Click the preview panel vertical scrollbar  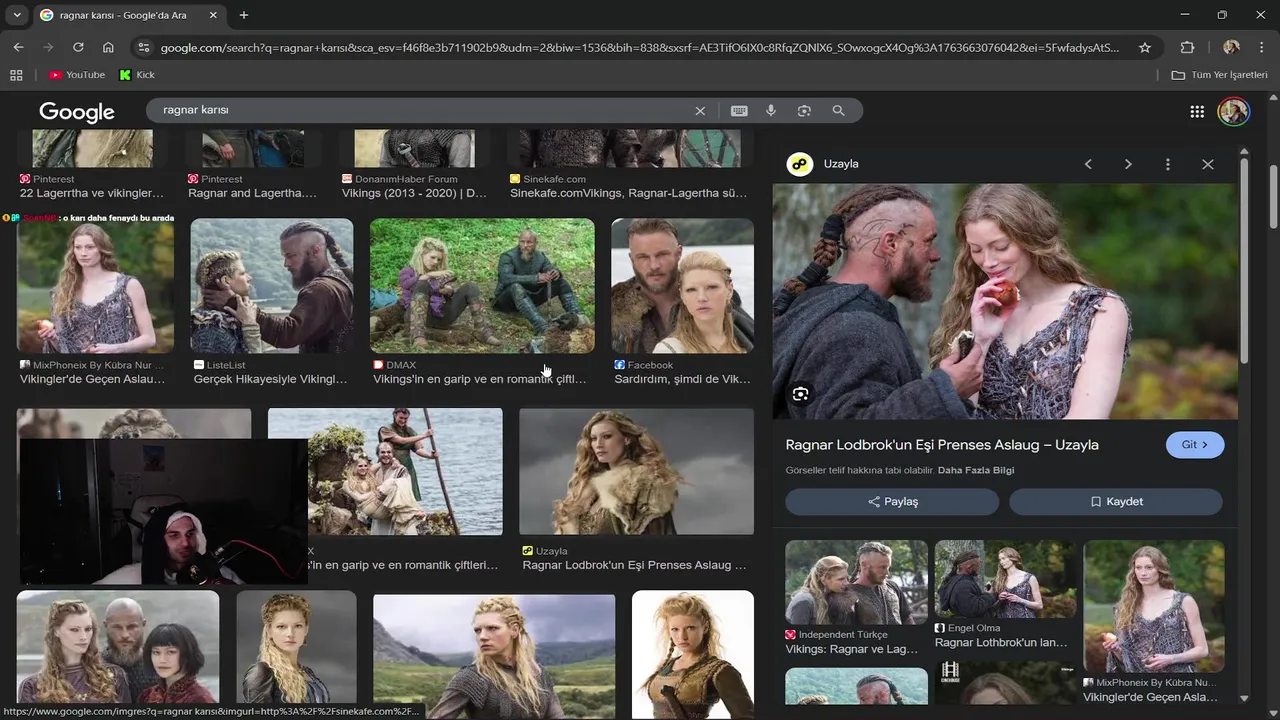[1244, 260]
